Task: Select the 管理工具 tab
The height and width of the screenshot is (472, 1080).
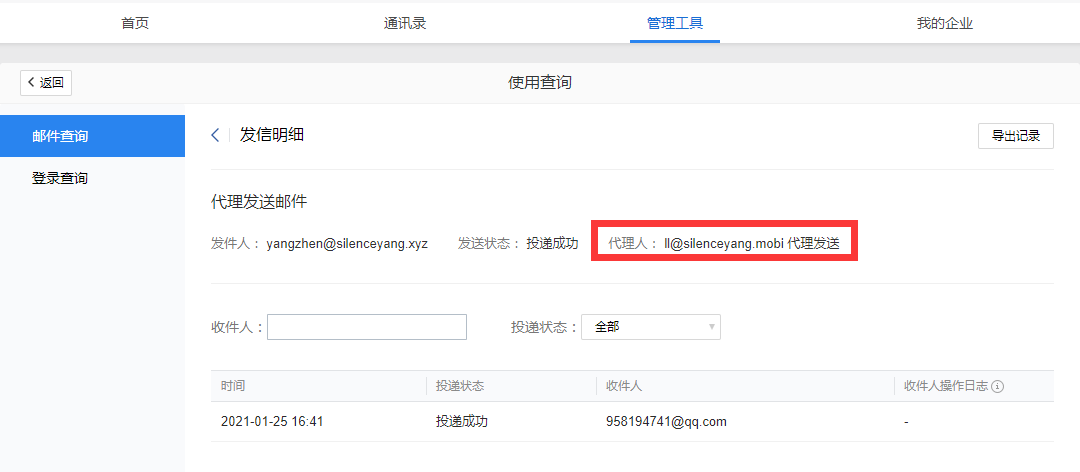Action: 675,23
